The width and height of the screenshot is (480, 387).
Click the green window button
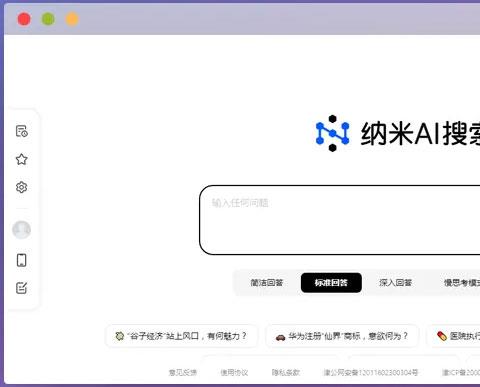pos(48,19)
